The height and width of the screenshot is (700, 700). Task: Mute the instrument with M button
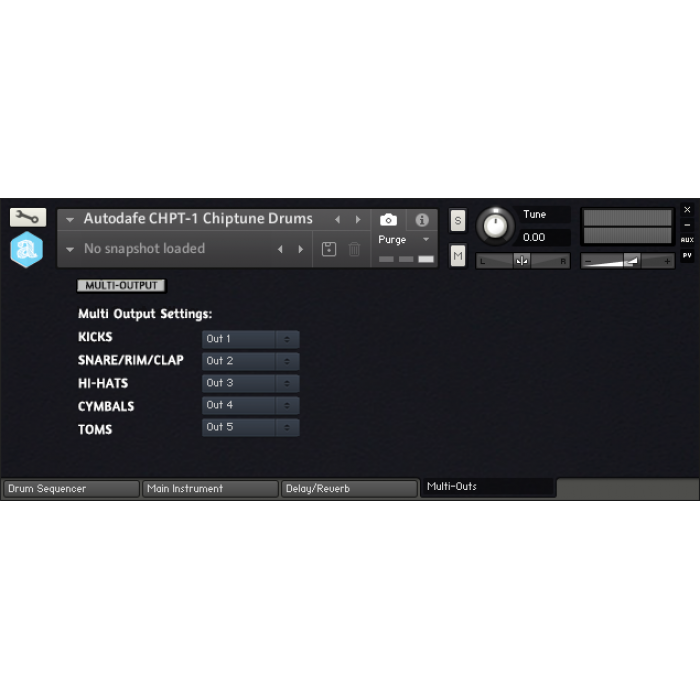[458, 256]
